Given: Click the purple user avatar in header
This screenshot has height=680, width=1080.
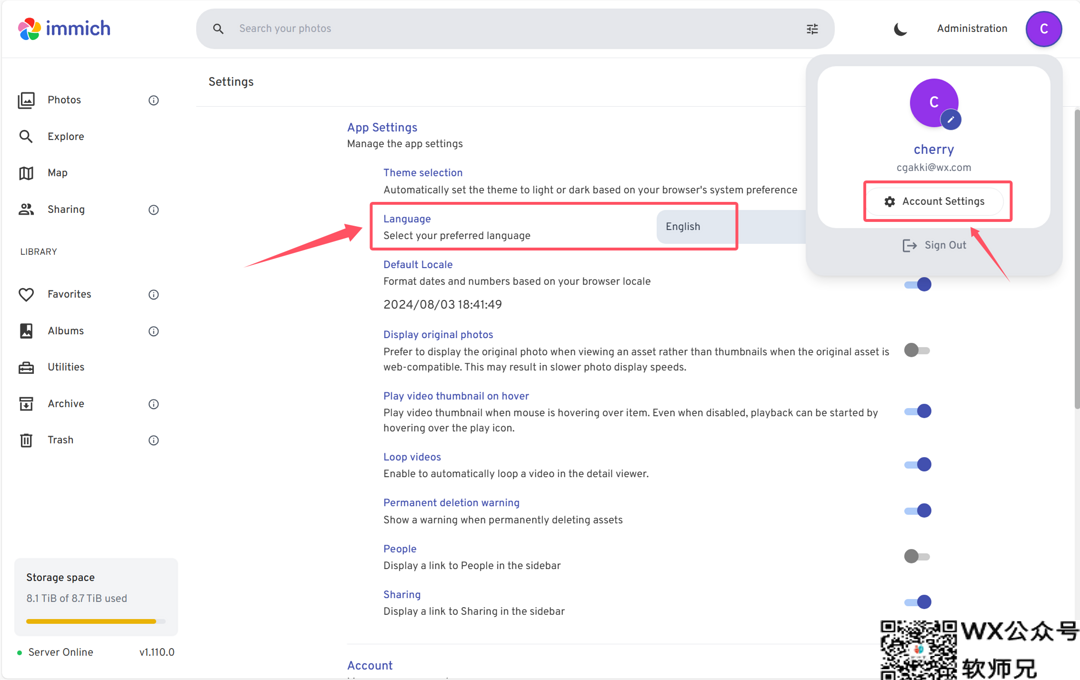Looking at the screenshot, I should click(x=1043, y=29).
